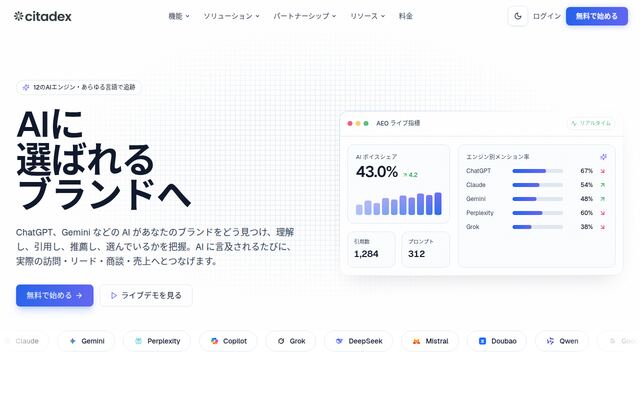Click the up arrow beside 54%
Screen dimensions: 640x400
602,185
